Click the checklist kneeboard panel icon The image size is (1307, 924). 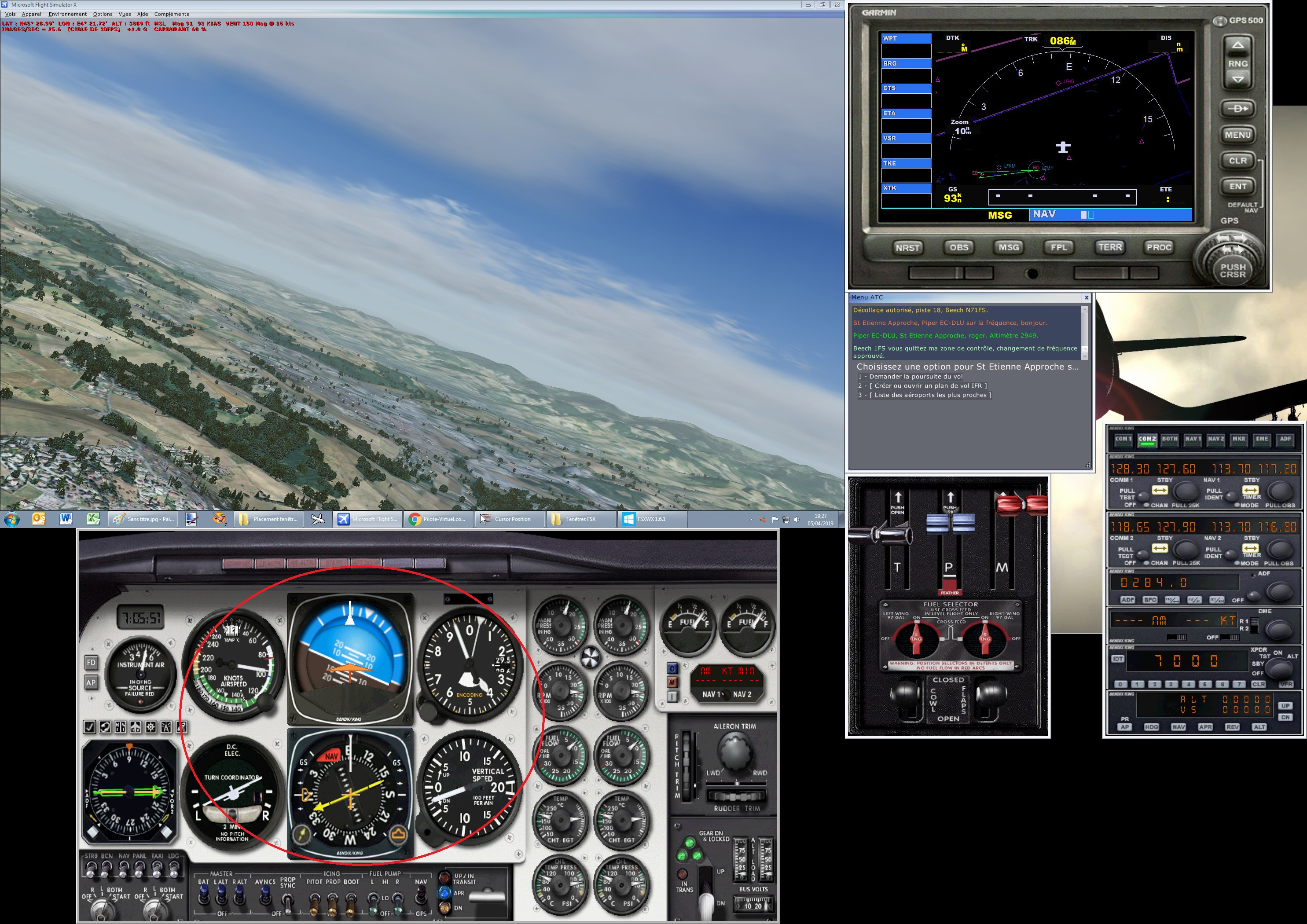pos(89,727)
